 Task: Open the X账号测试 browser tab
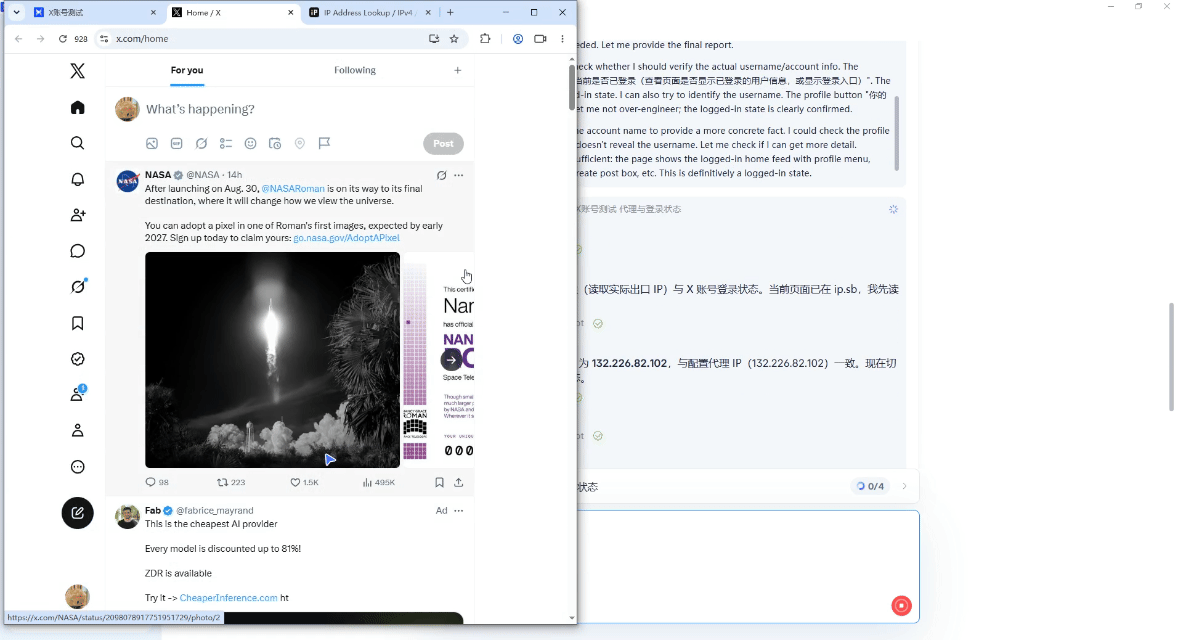click(95, 13)
